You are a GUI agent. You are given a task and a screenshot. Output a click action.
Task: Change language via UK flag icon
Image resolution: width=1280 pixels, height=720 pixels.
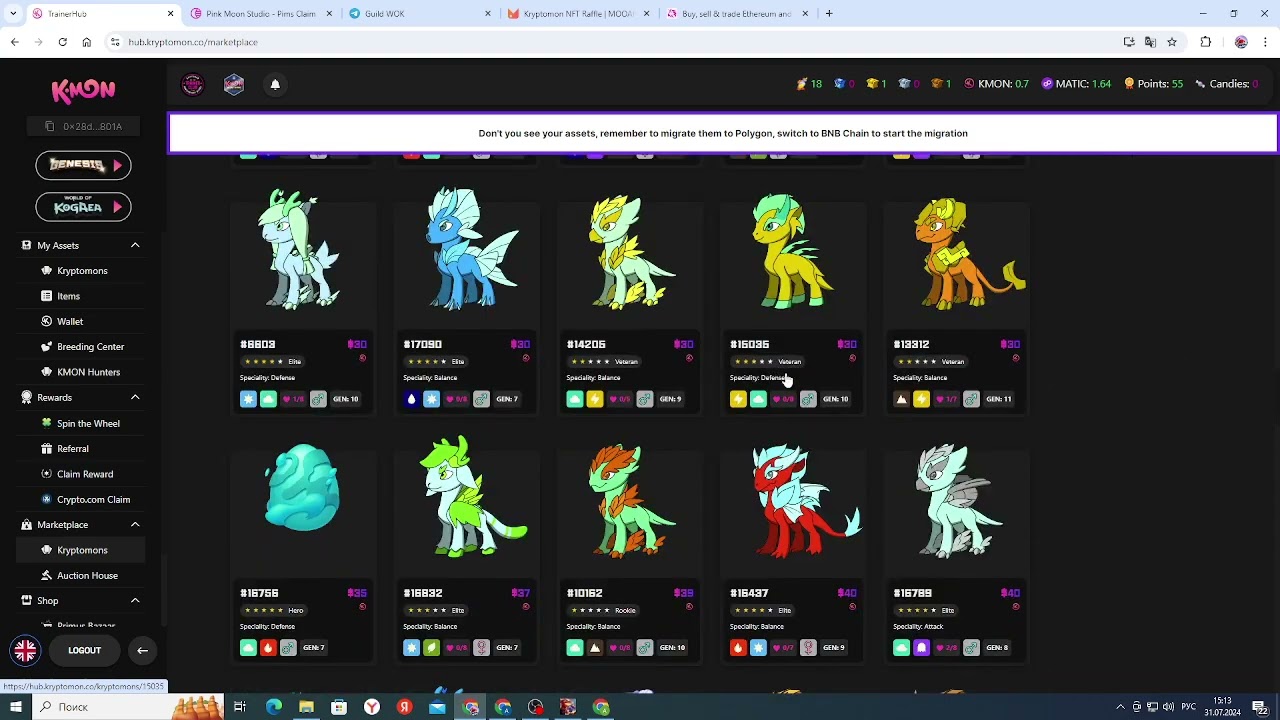coord(25,651)
